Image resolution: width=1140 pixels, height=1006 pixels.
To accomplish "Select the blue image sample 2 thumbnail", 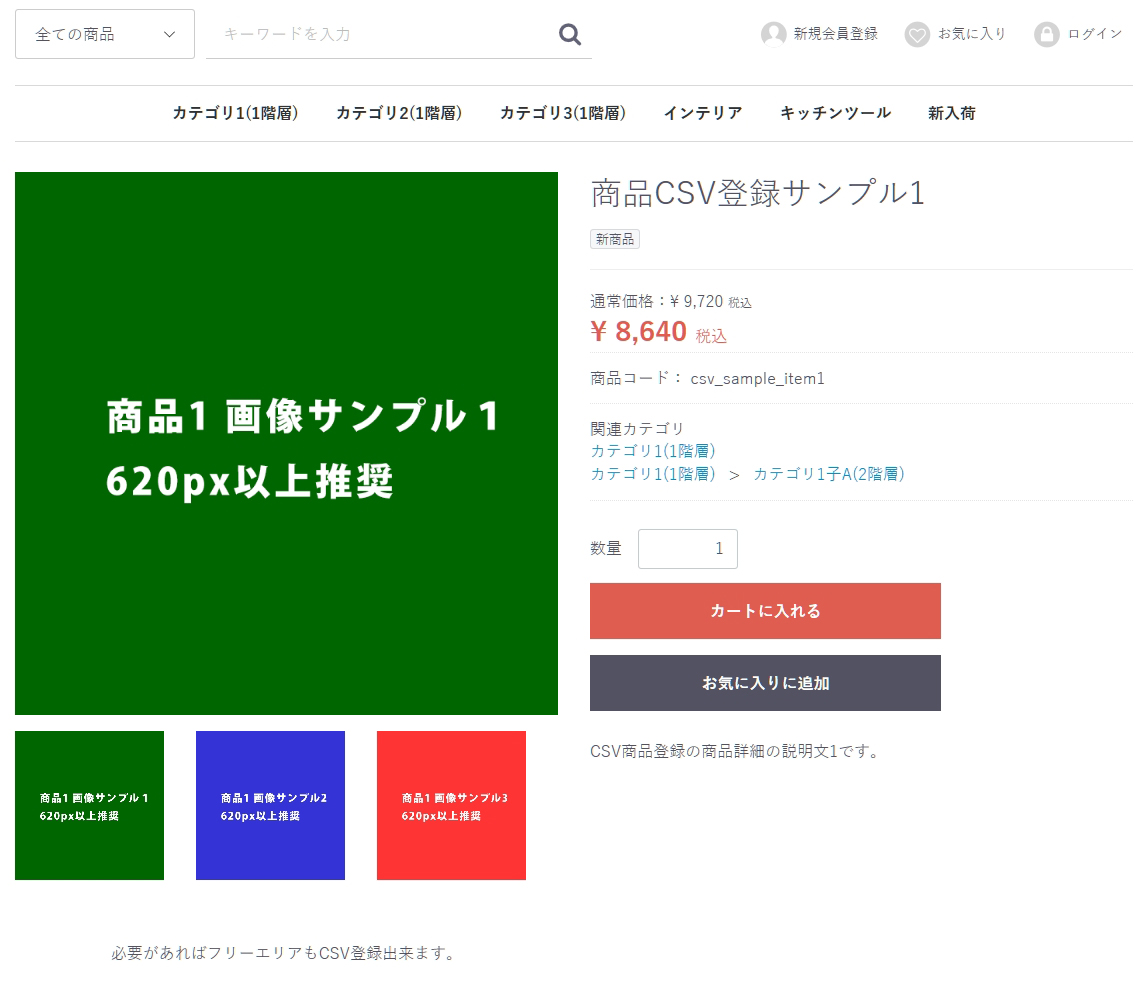I will 270,805.
